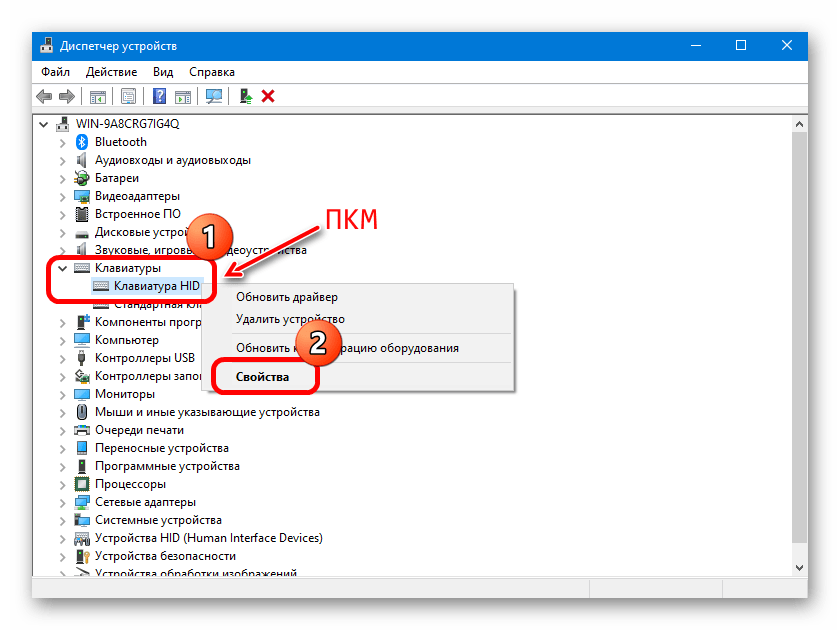Maximize the Диспетчер устройств window
The image size is (840, 630).
click(x=741, y=46)
